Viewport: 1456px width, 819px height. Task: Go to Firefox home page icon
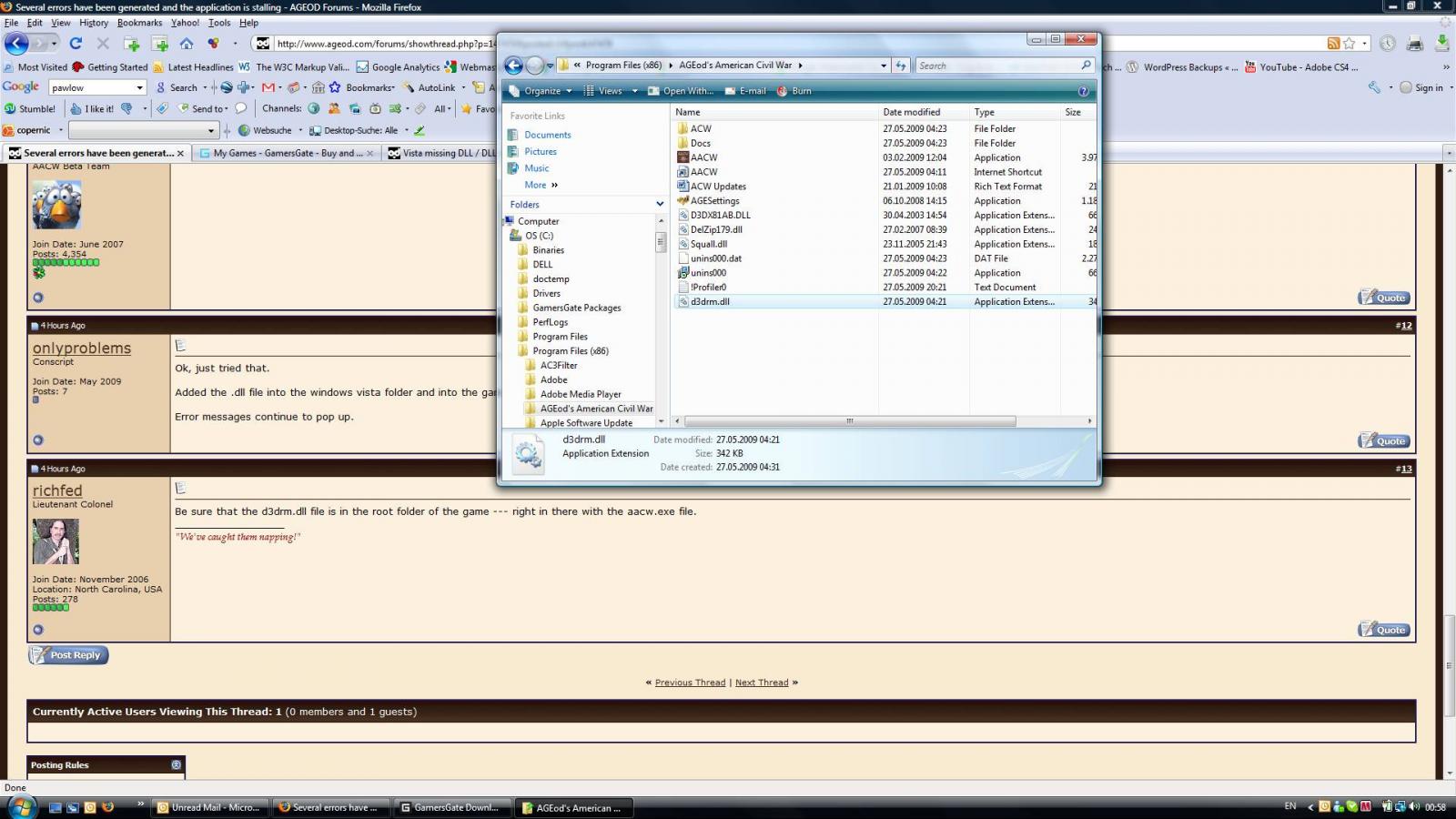pyautogui.click(x=187, y=44)
